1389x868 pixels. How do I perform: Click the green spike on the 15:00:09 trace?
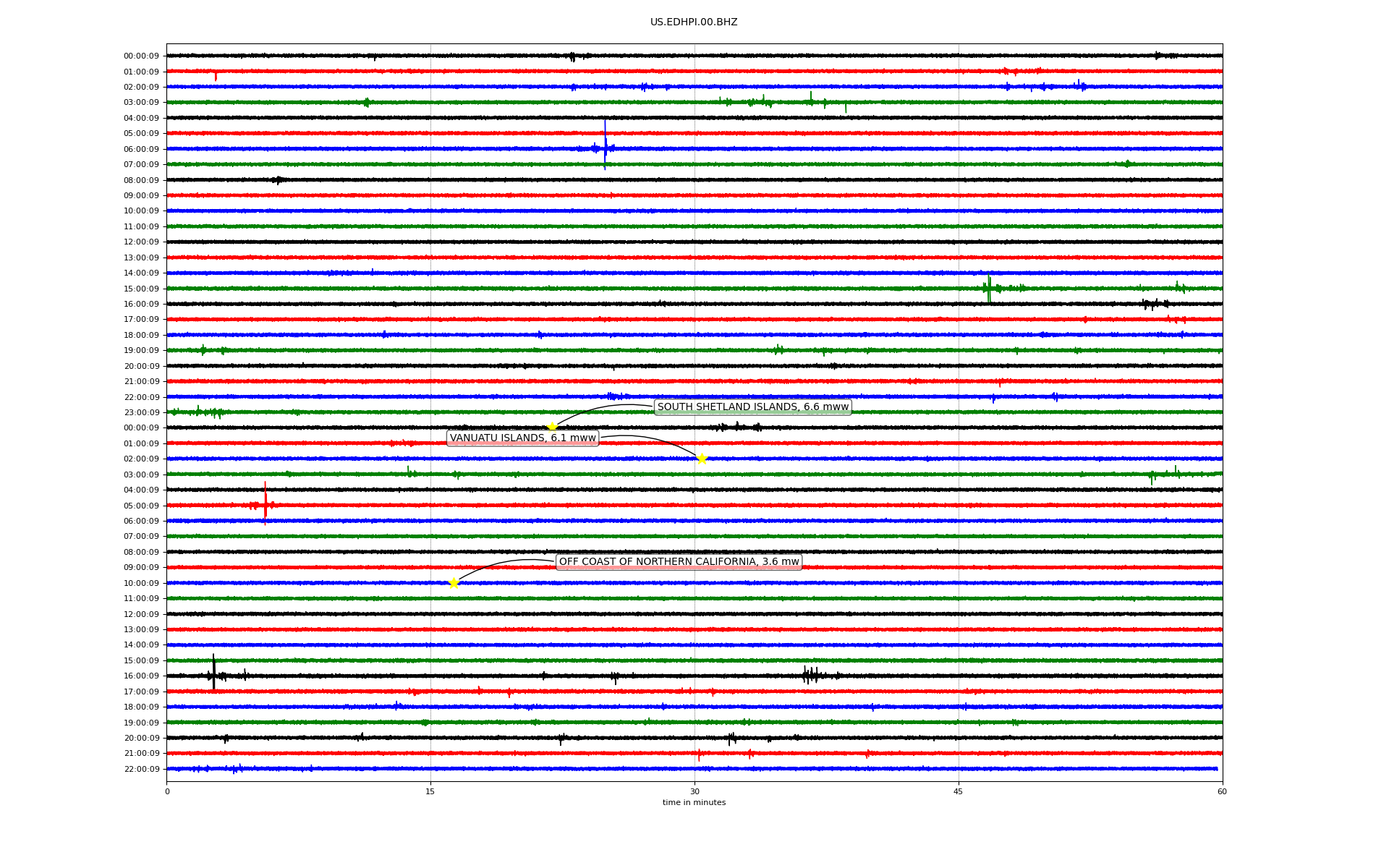point(988,287)
